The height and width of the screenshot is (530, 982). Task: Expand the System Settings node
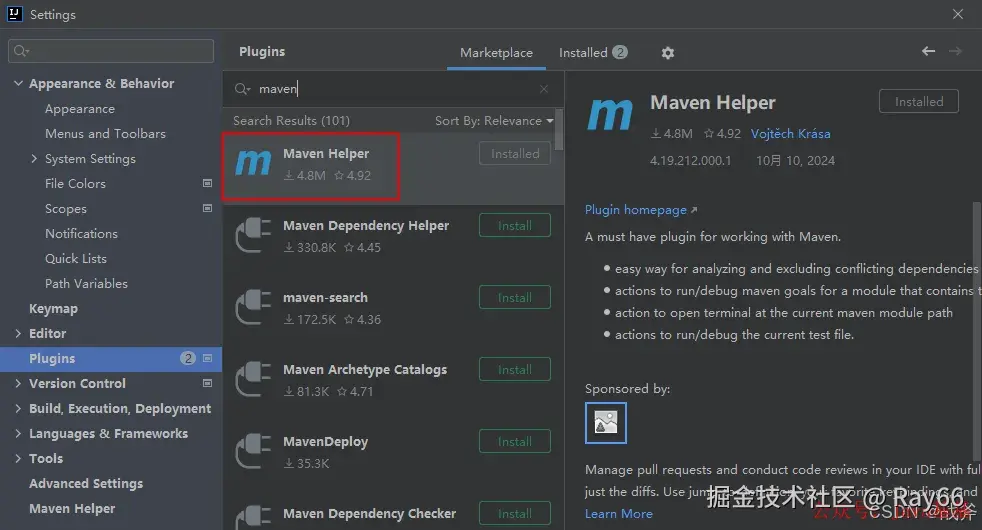pos(34,158)
